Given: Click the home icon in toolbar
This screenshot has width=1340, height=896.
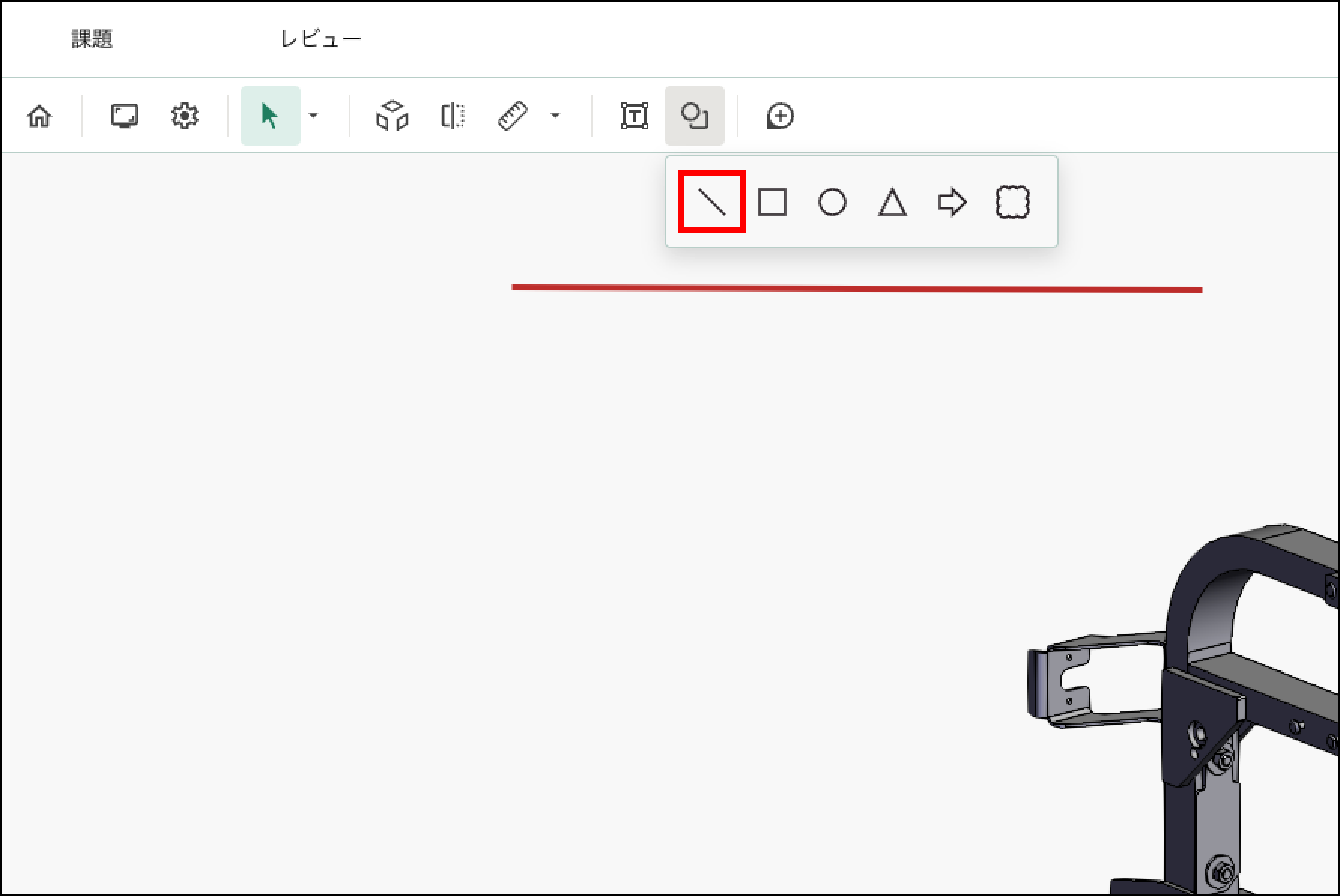Looking at the screenshot, I should (x=39, y=117).
